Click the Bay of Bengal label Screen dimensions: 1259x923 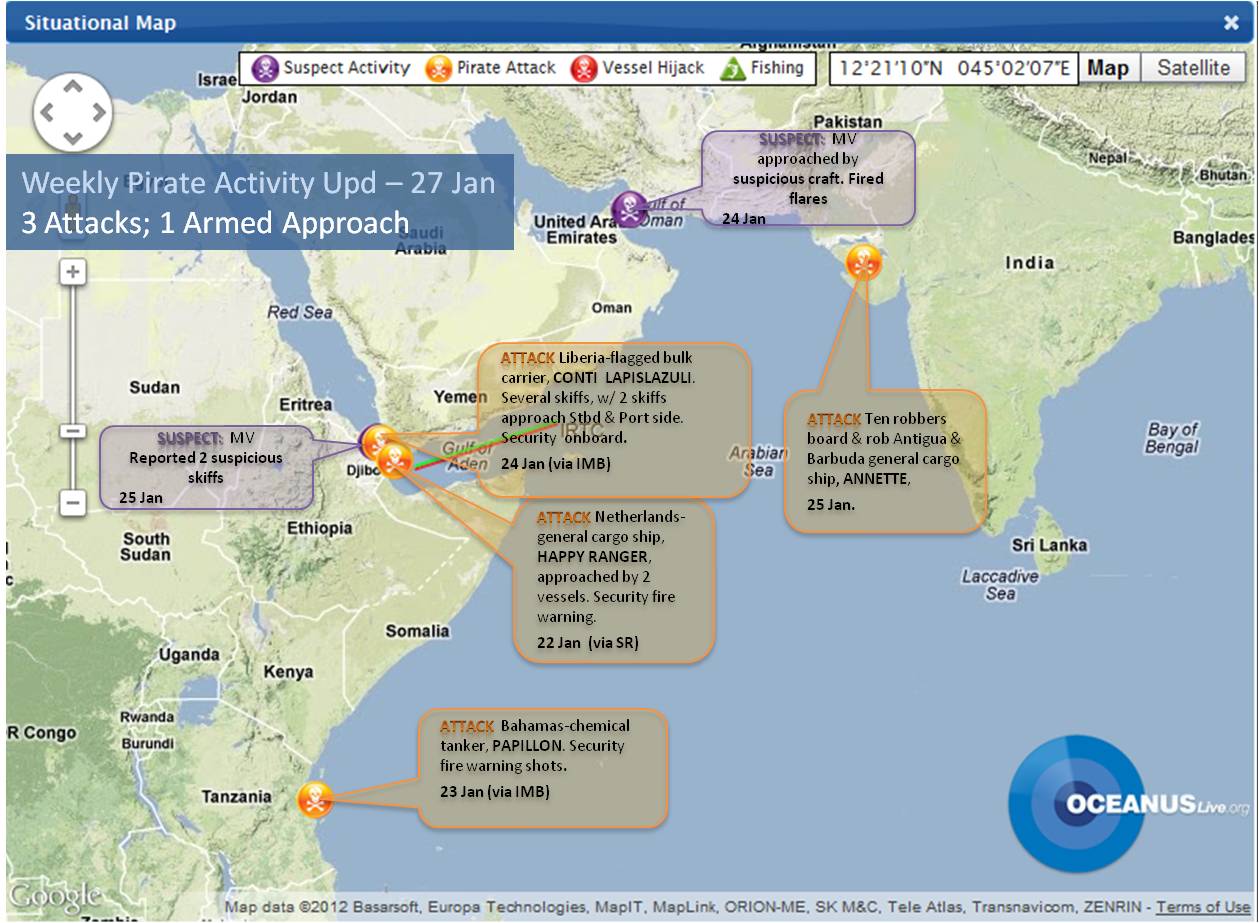1172,438
